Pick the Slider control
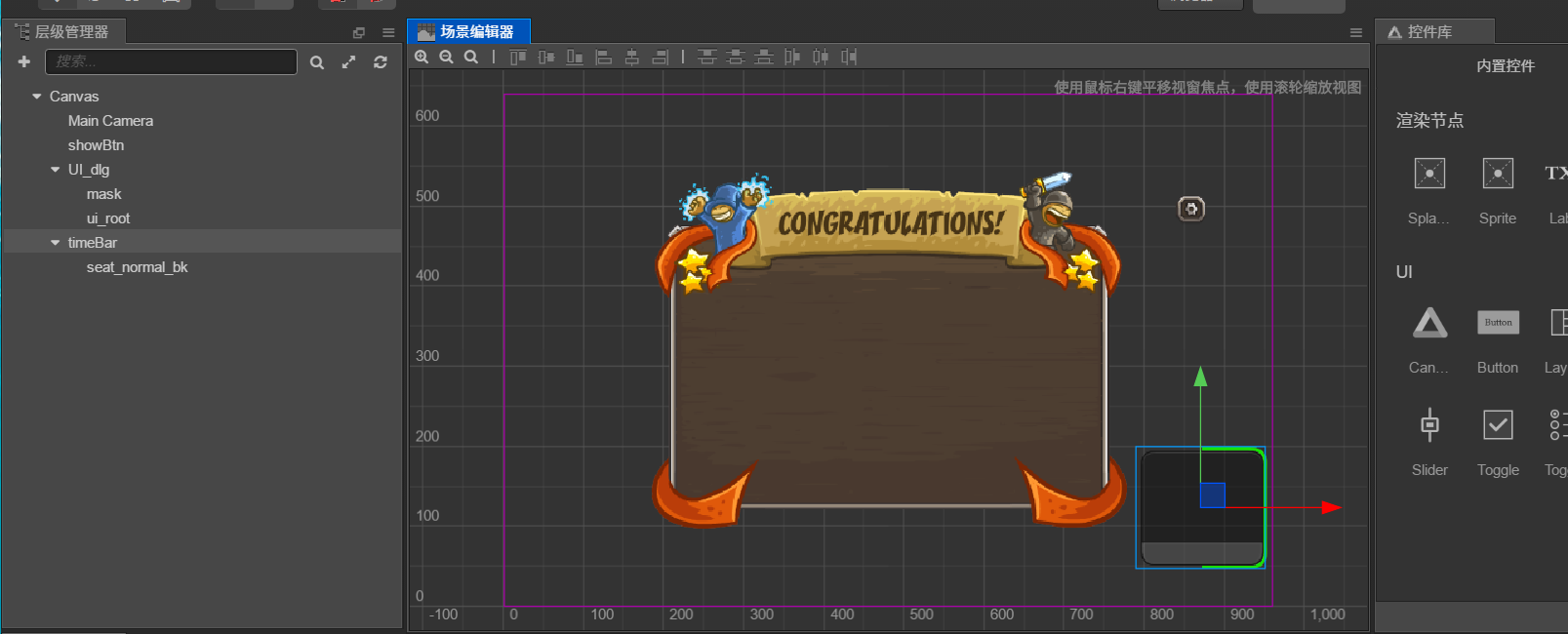 [1429, 424]
